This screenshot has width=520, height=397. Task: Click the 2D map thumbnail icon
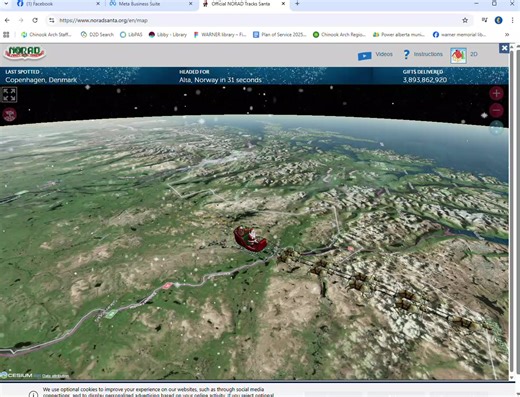tap(458, 55)
